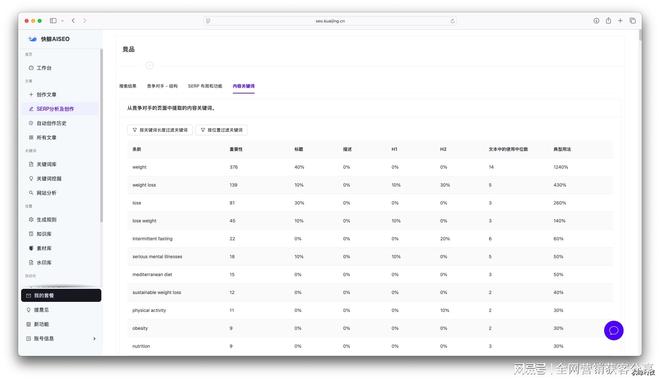660x380 pixels.
Task: Select the 'weight loss' keyword row
Action: [x=370, y=185]
